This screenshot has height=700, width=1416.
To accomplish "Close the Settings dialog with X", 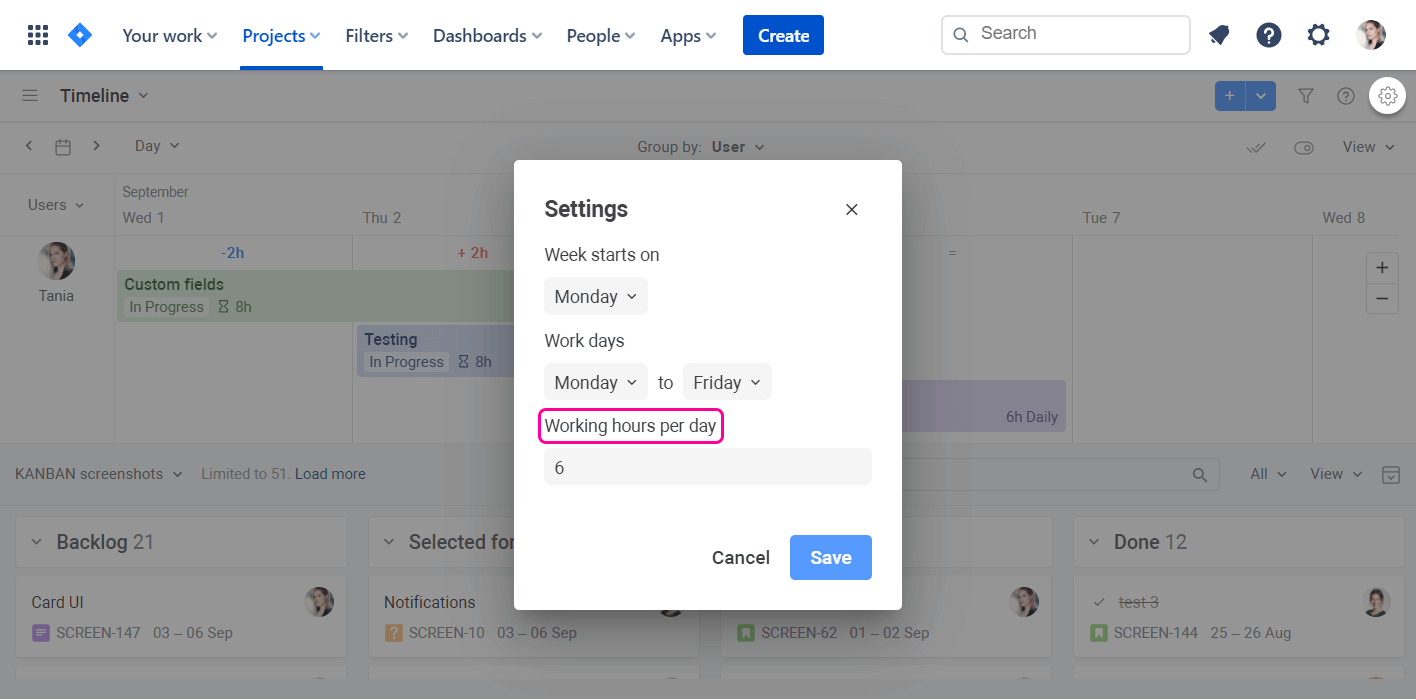I will pyautogui.click(x=852, y=210).
